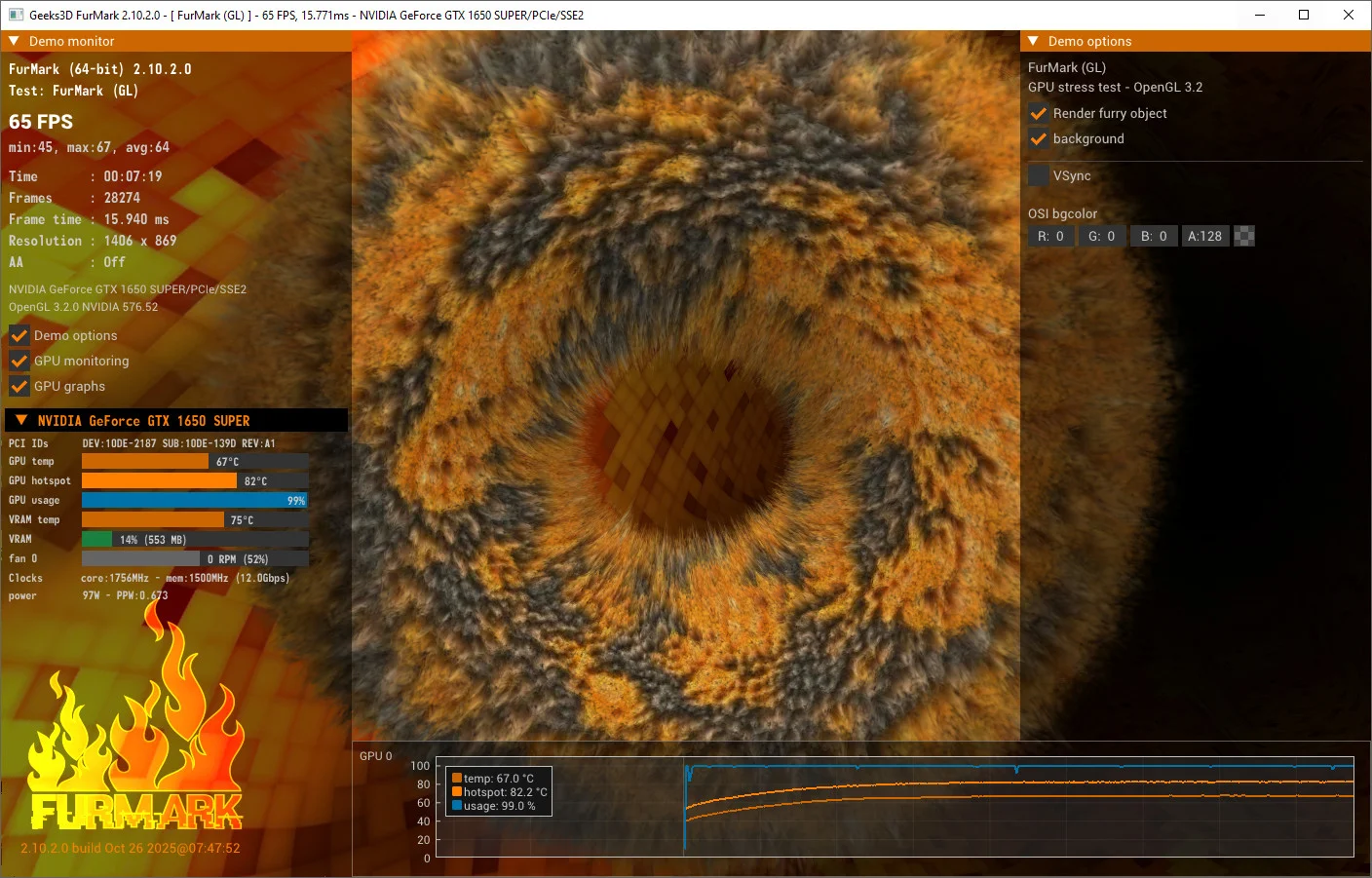Click the G: 0 color value field

point(1101,236)
